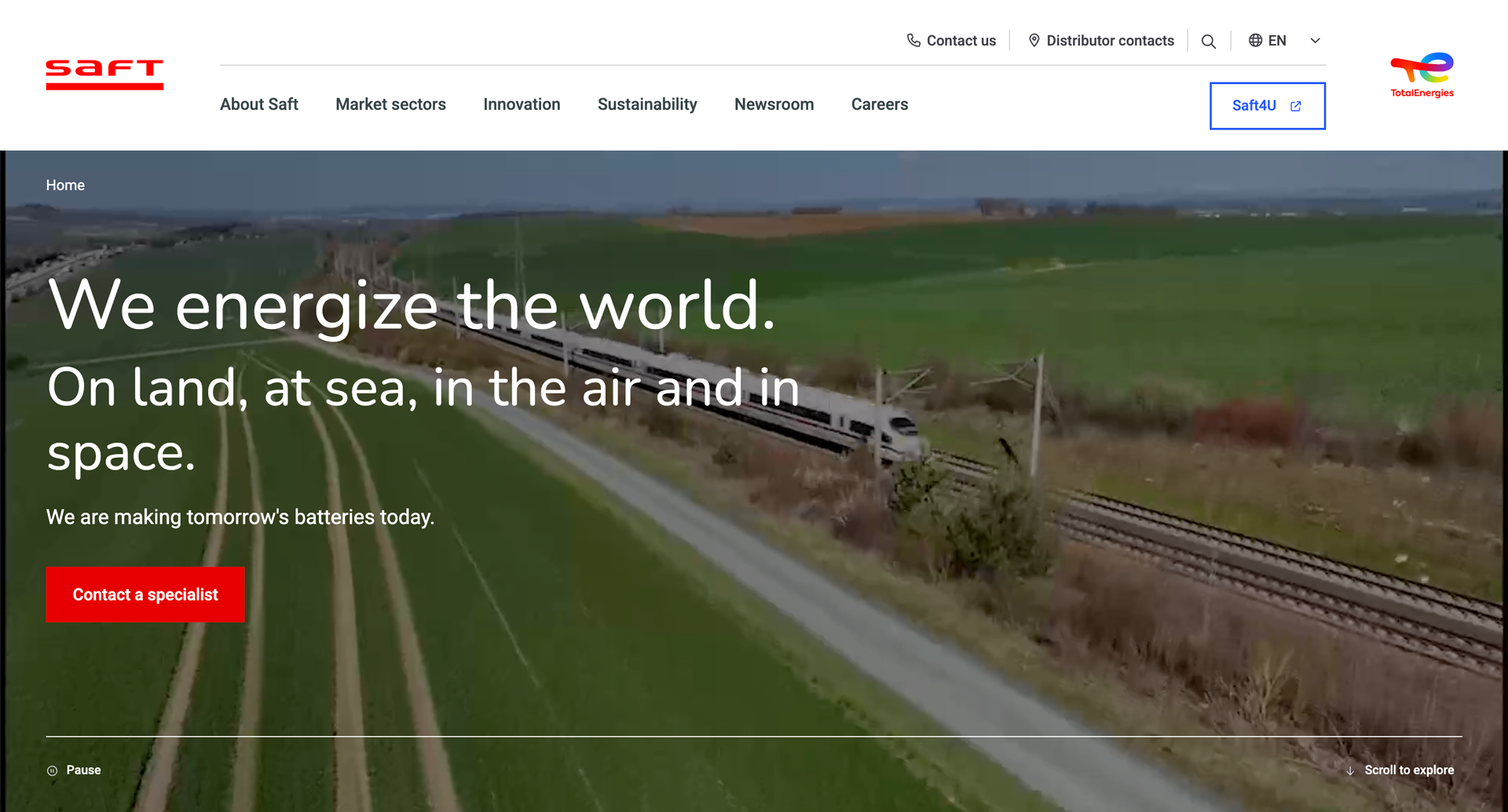The width and height of the screenshot is (1508, 812).
Task: Click the pause icon at bottom left
Action: [x=53, y=770]
